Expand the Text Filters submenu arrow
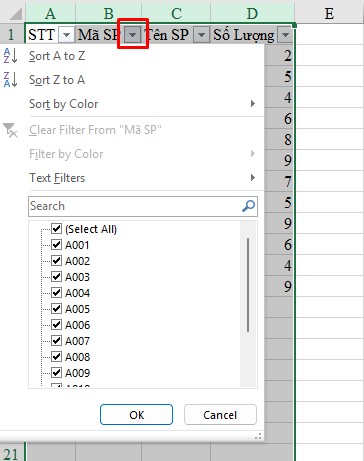The width and height of the screenshot is (364, 461). pyautogui.click(x=253, y=178)
